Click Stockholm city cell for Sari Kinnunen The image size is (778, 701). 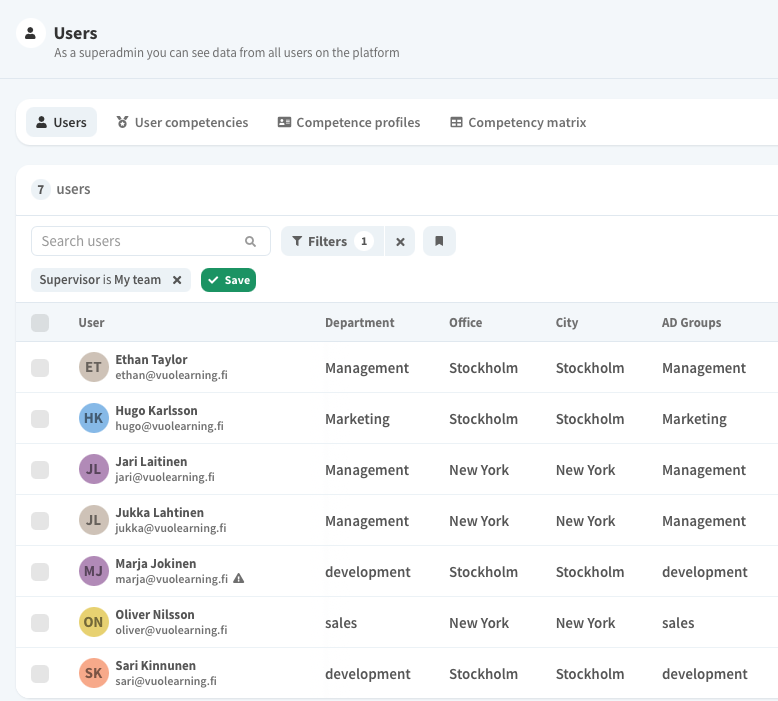pos(589,674)
